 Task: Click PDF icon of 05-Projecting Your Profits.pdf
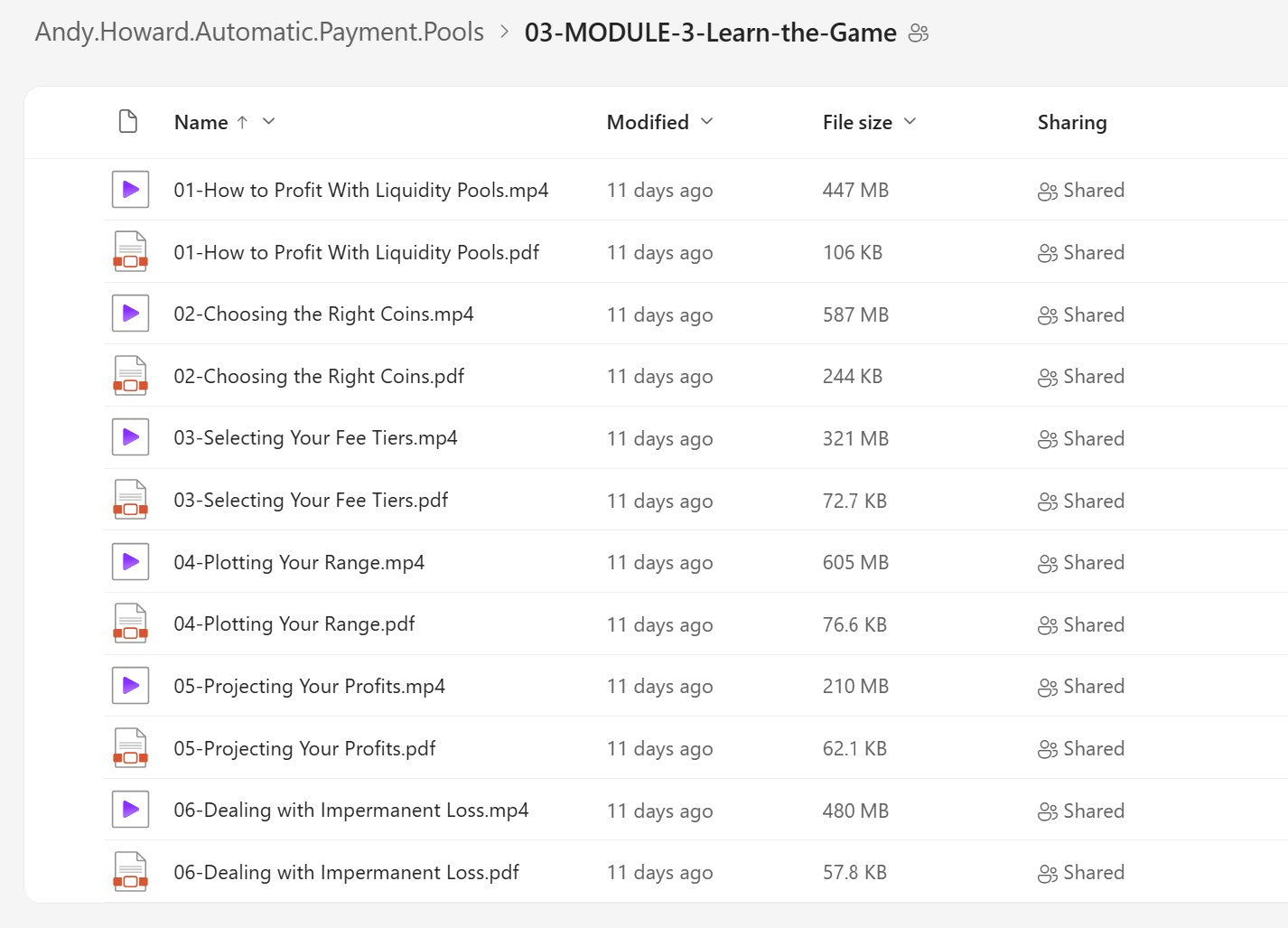point(130,748)
